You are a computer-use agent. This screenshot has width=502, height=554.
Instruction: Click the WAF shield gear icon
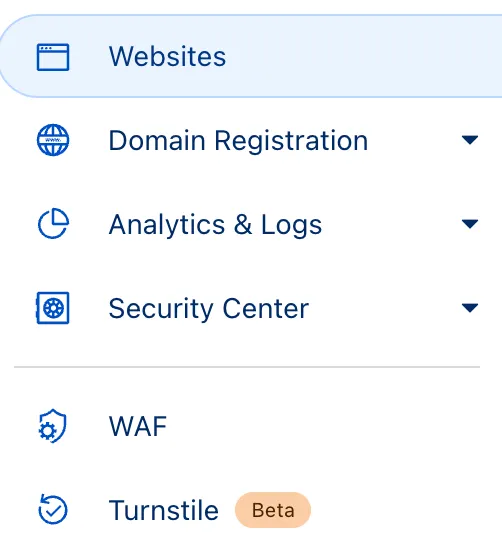tap(52, 426)
